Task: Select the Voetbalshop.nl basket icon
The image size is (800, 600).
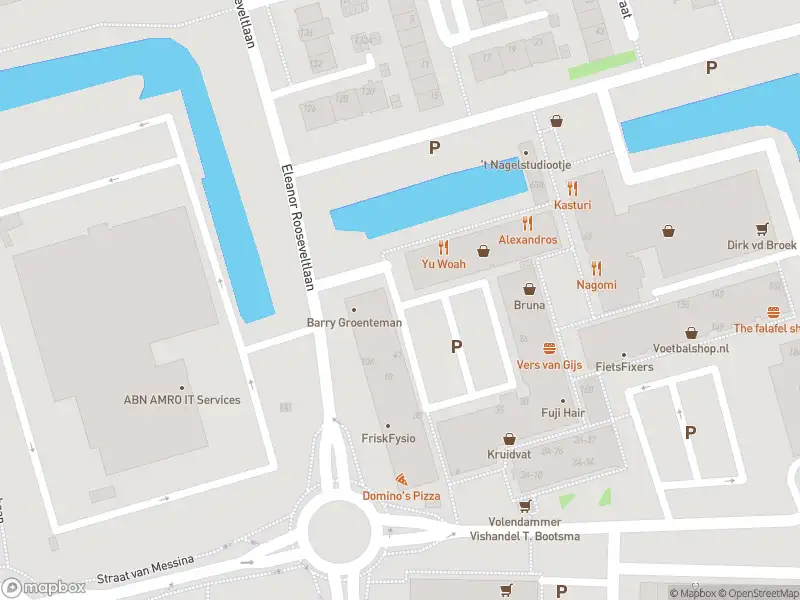Action: pyautogui.click(x=691, y=333)
